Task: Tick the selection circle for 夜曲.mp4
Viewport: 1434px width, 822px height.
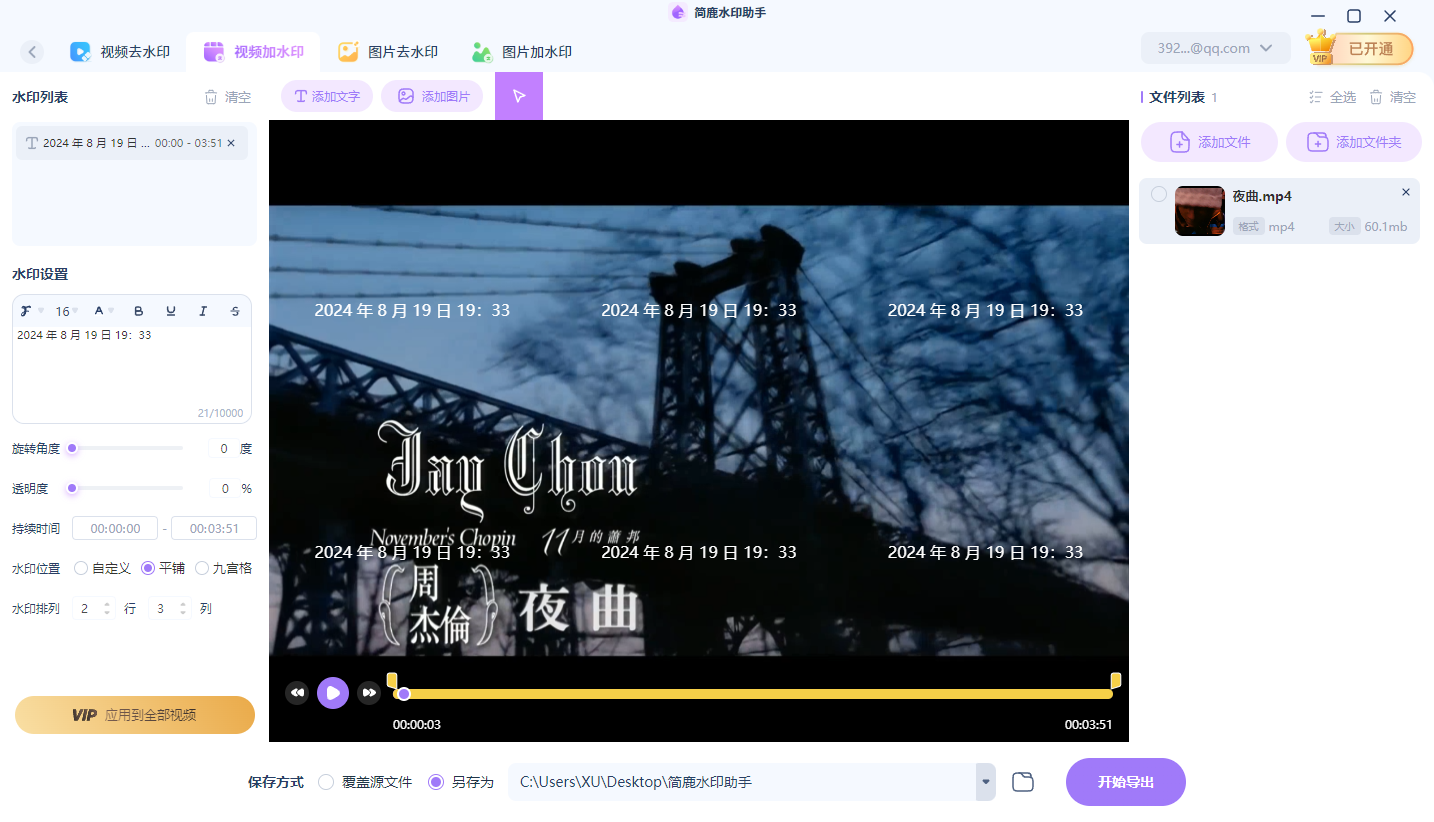Action: pos(1159,194)
